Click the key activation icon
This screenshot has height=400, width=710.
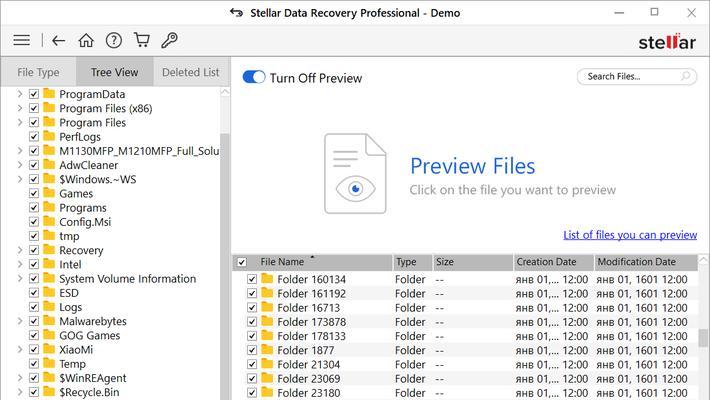coord(169,40)
